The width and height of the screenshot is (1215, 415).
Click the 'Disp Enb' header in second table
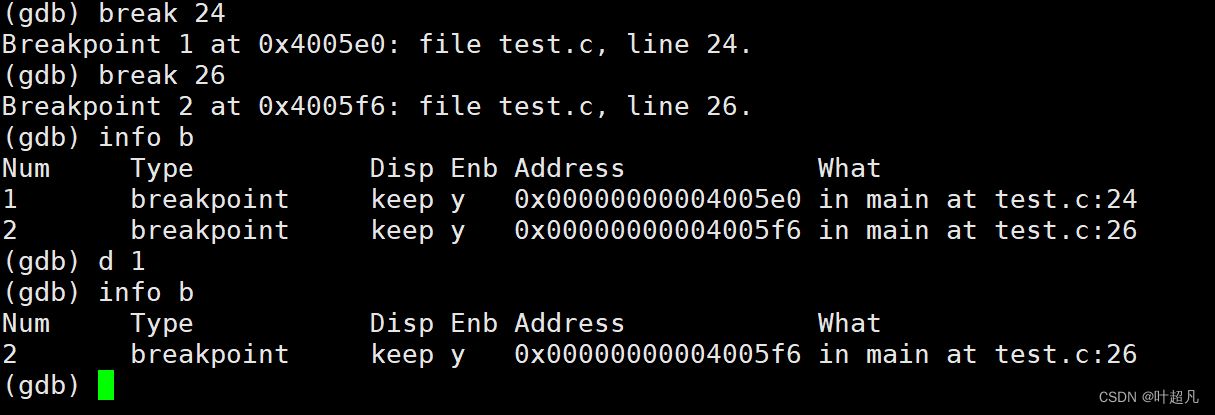click(x=433, y=324)
